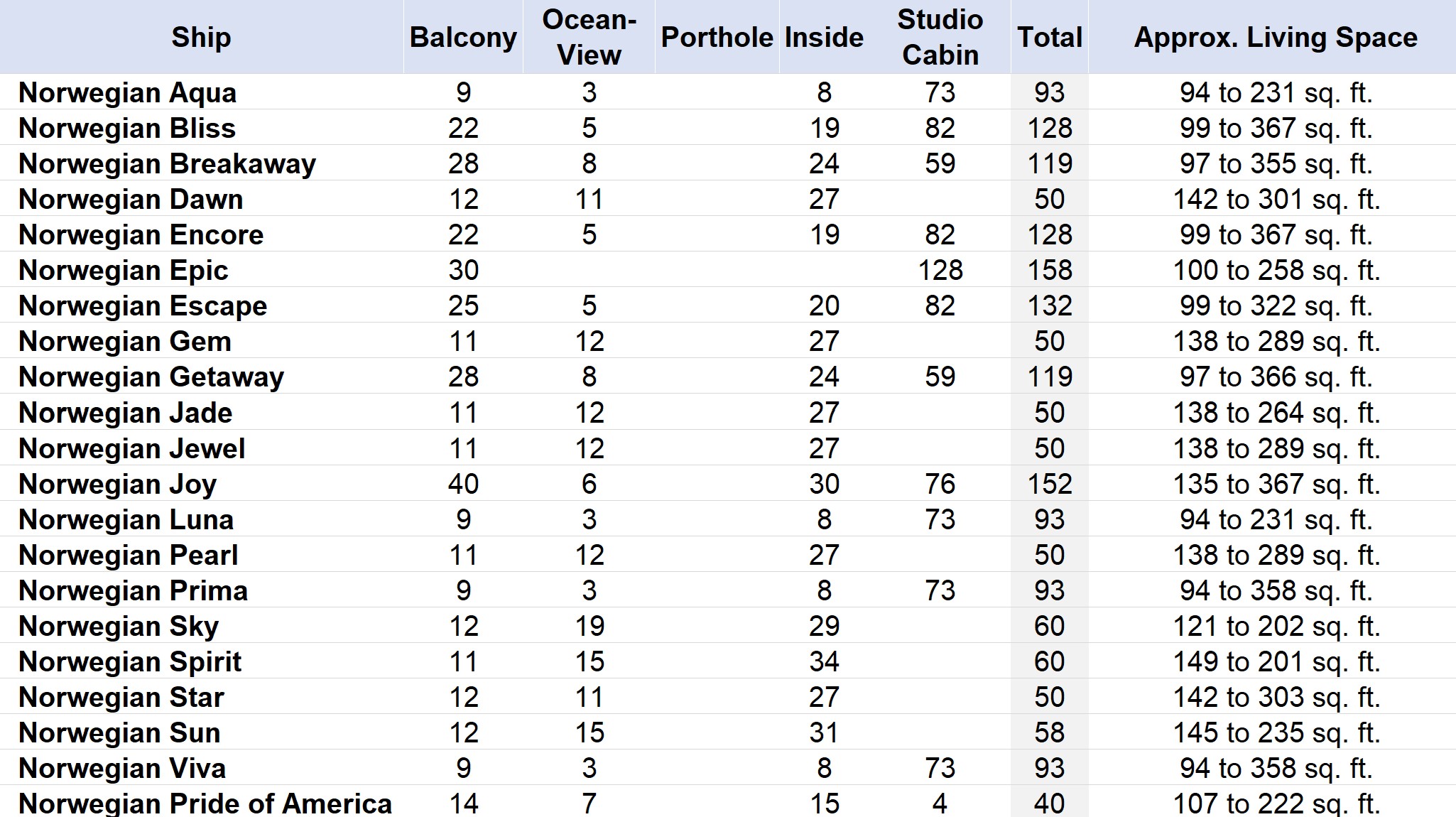The image size is (1456, 817).
Task: Click the Approx. Living Space header
Action: (1275, 37)
